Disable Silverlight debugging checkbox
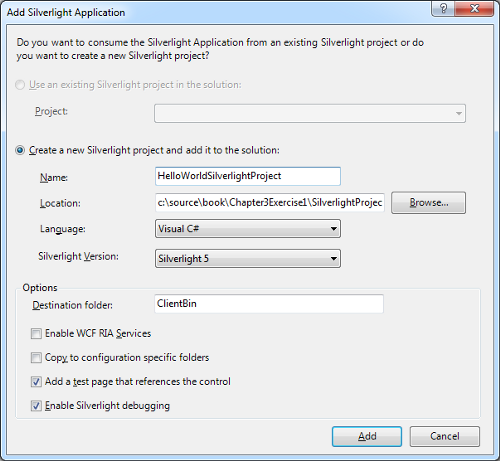 tap(36, 406)
